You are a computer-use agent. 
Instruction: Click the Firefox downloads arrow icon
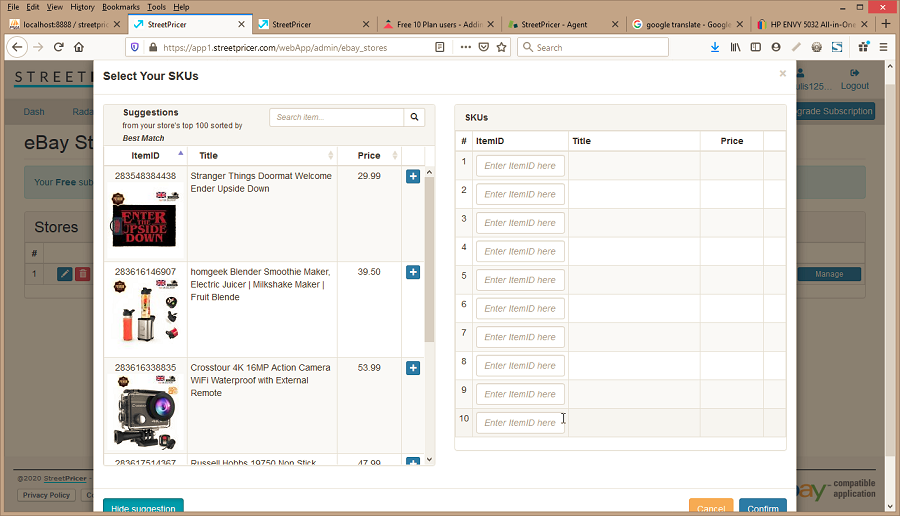tap(714, 47)
